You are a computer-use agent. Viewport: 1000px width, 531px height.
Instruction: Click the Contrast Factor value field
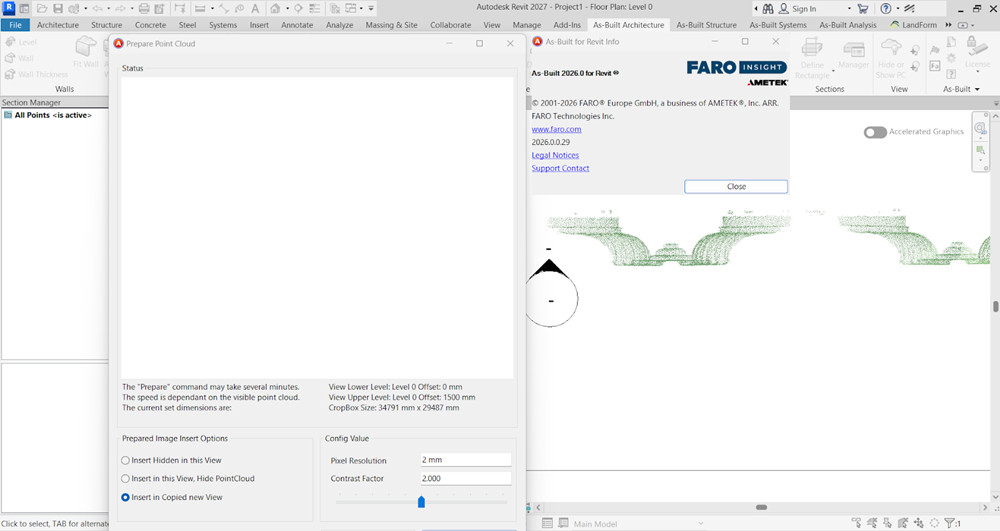(x=466, y=478)
